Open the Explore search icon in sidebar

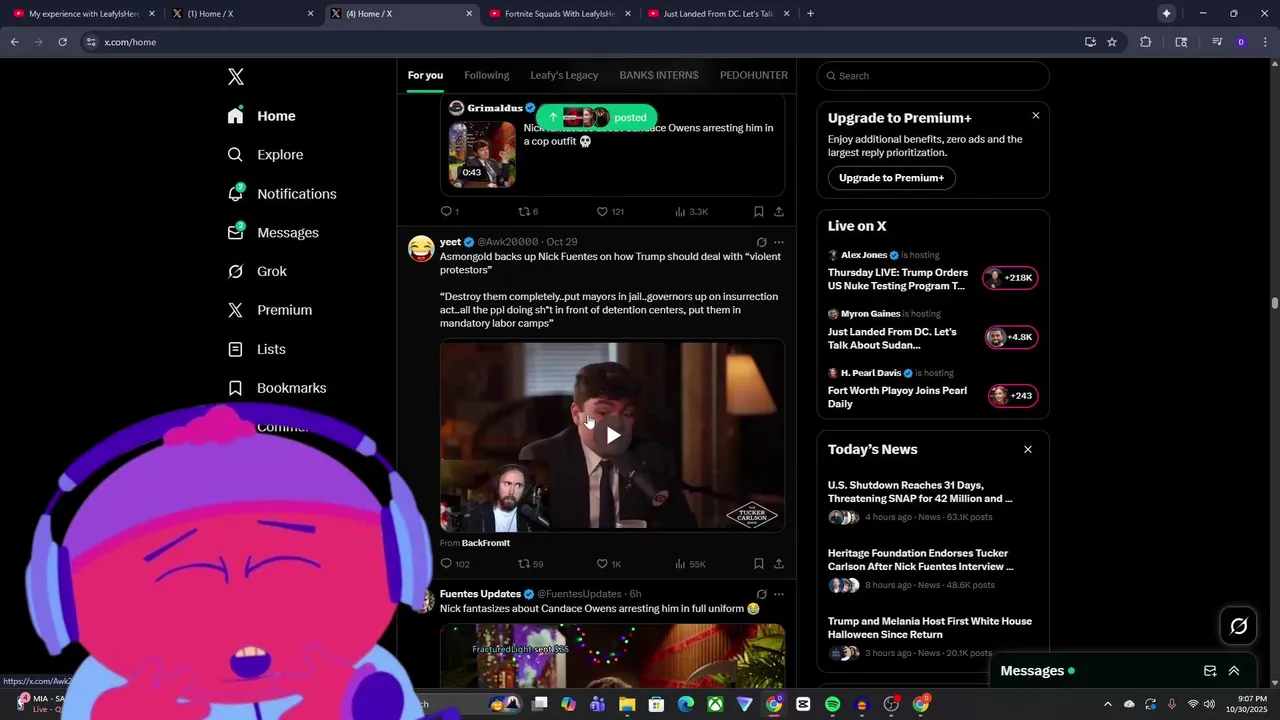[235, 155]
